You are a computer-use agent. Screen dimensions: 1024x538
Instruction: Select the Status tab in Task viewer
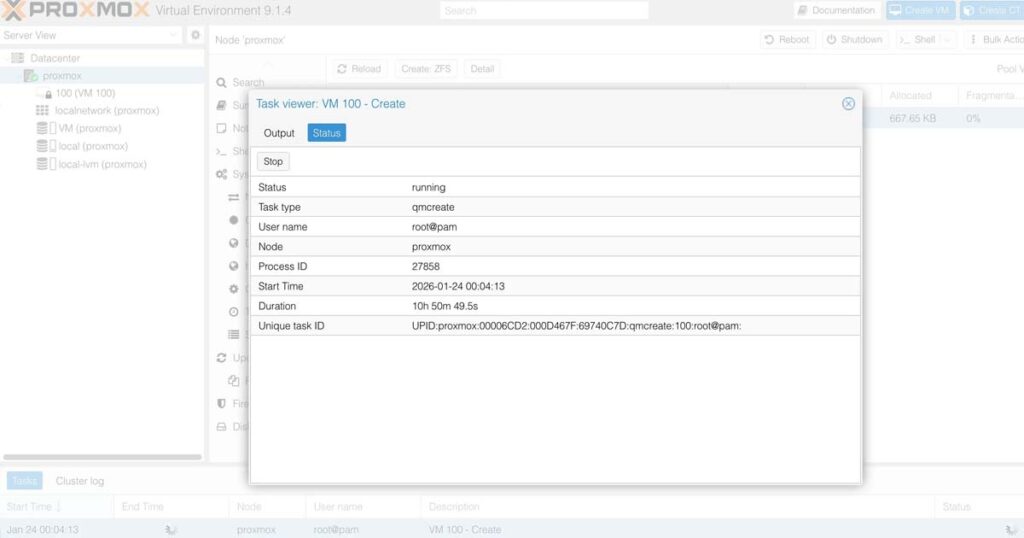point(327,133)
